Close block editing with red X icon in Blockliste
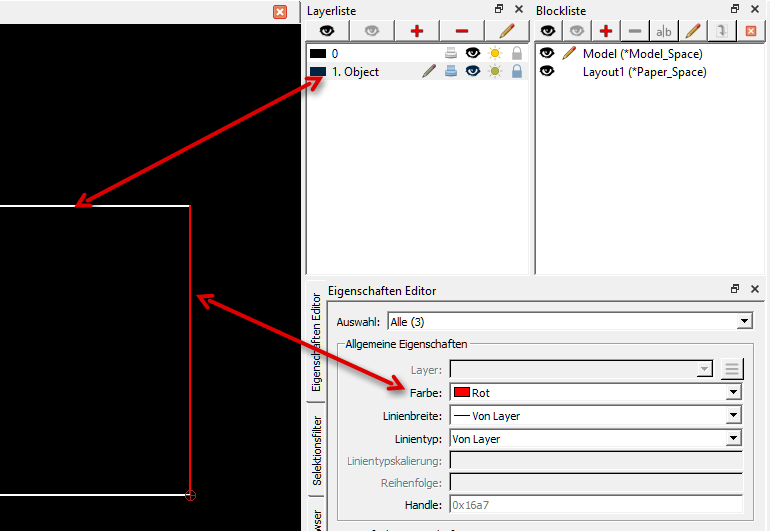 [x=751, y=31]
